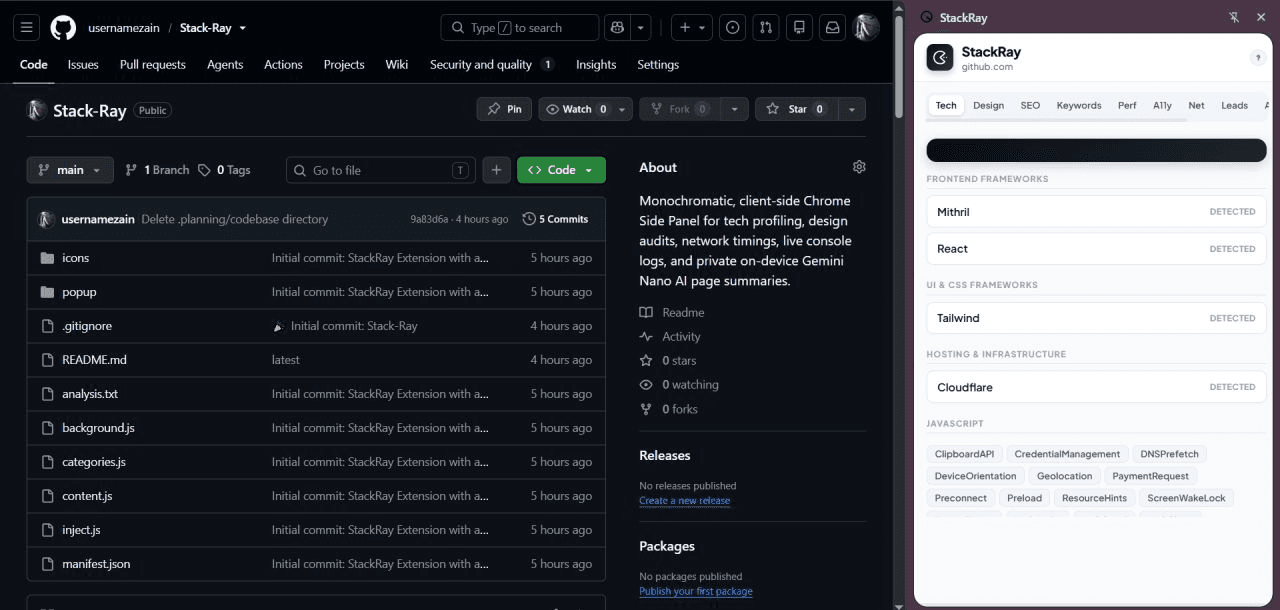Focus the GitHub Type to search box
The image size is (1280, 610).
520,28
